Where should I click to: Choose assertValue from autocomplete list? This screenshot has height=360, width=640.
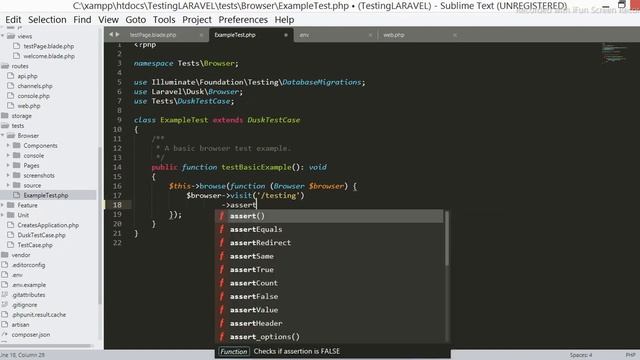329,310
